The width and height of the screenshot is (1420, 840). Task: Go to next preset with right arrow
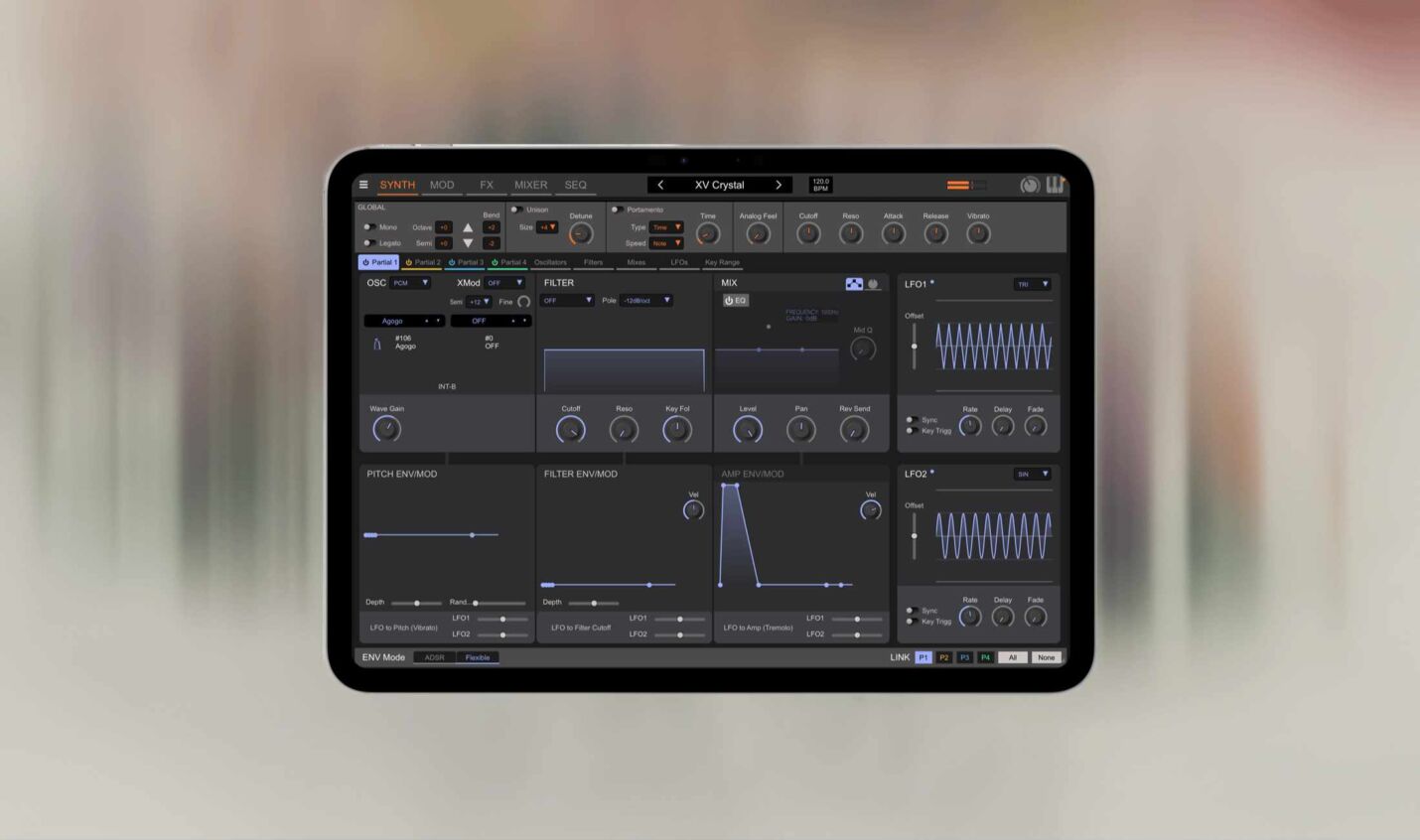pos(779,185)
